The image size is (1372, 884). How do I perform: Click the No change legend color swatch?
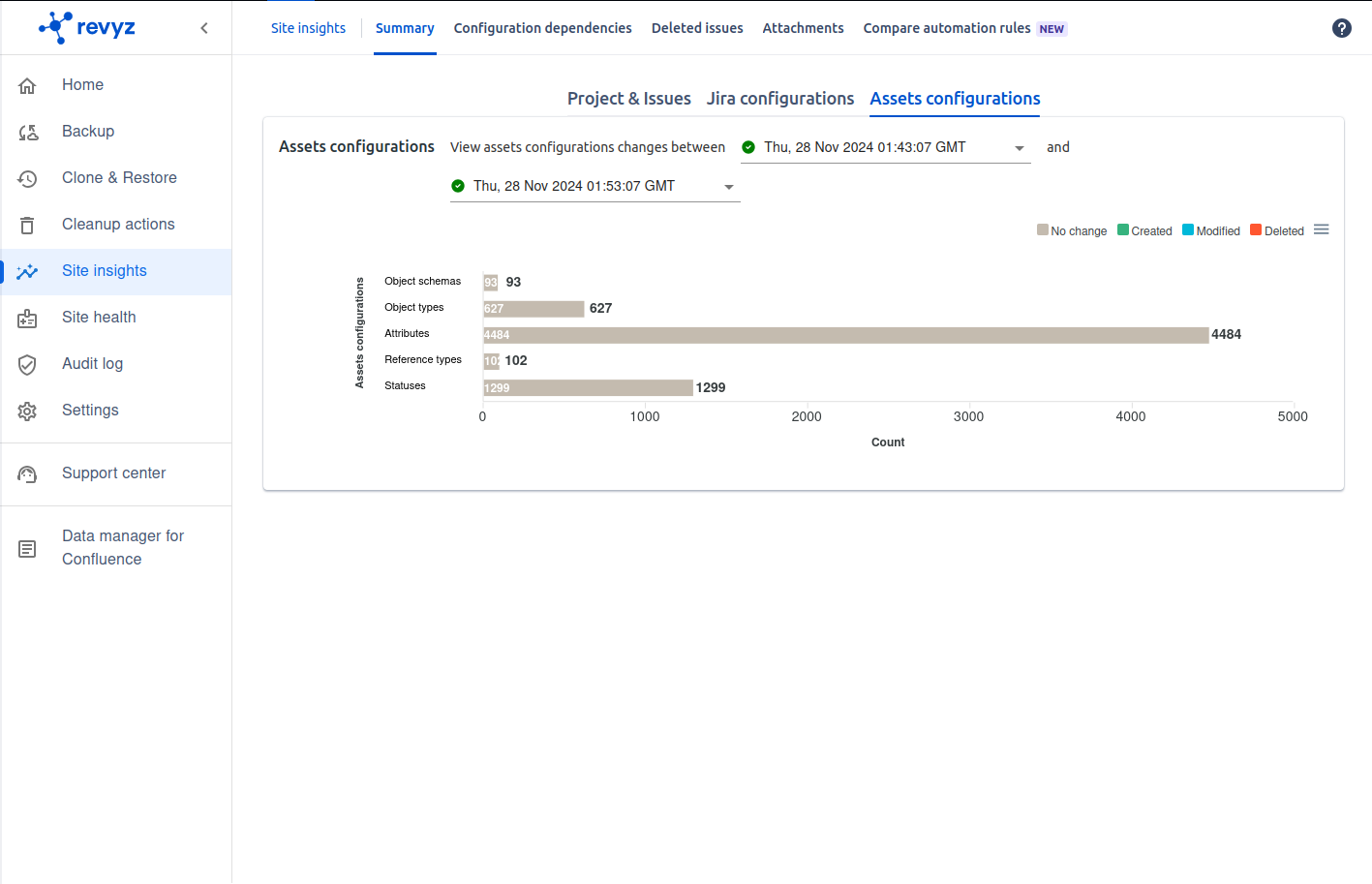coord(1043,230)
